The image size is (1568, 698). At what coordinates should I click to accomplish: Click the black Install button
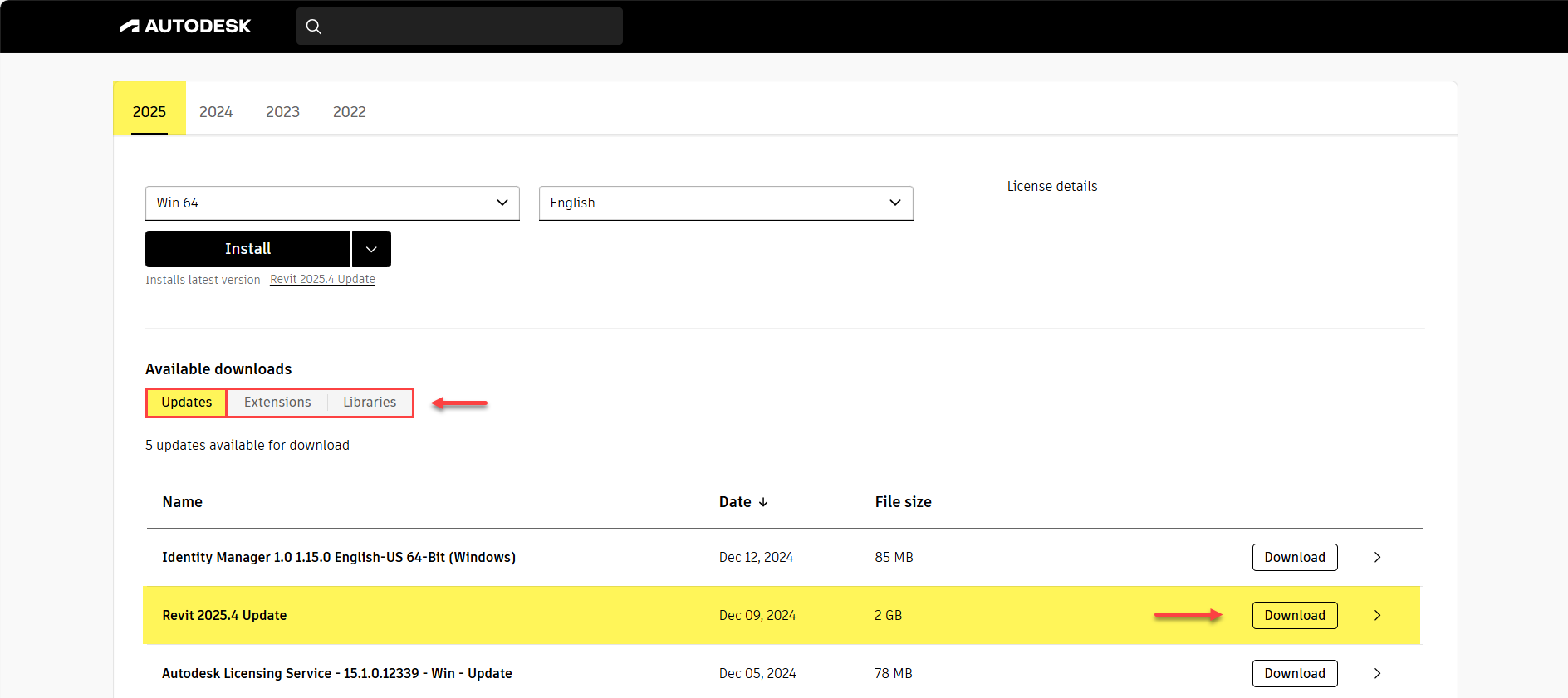247,249
